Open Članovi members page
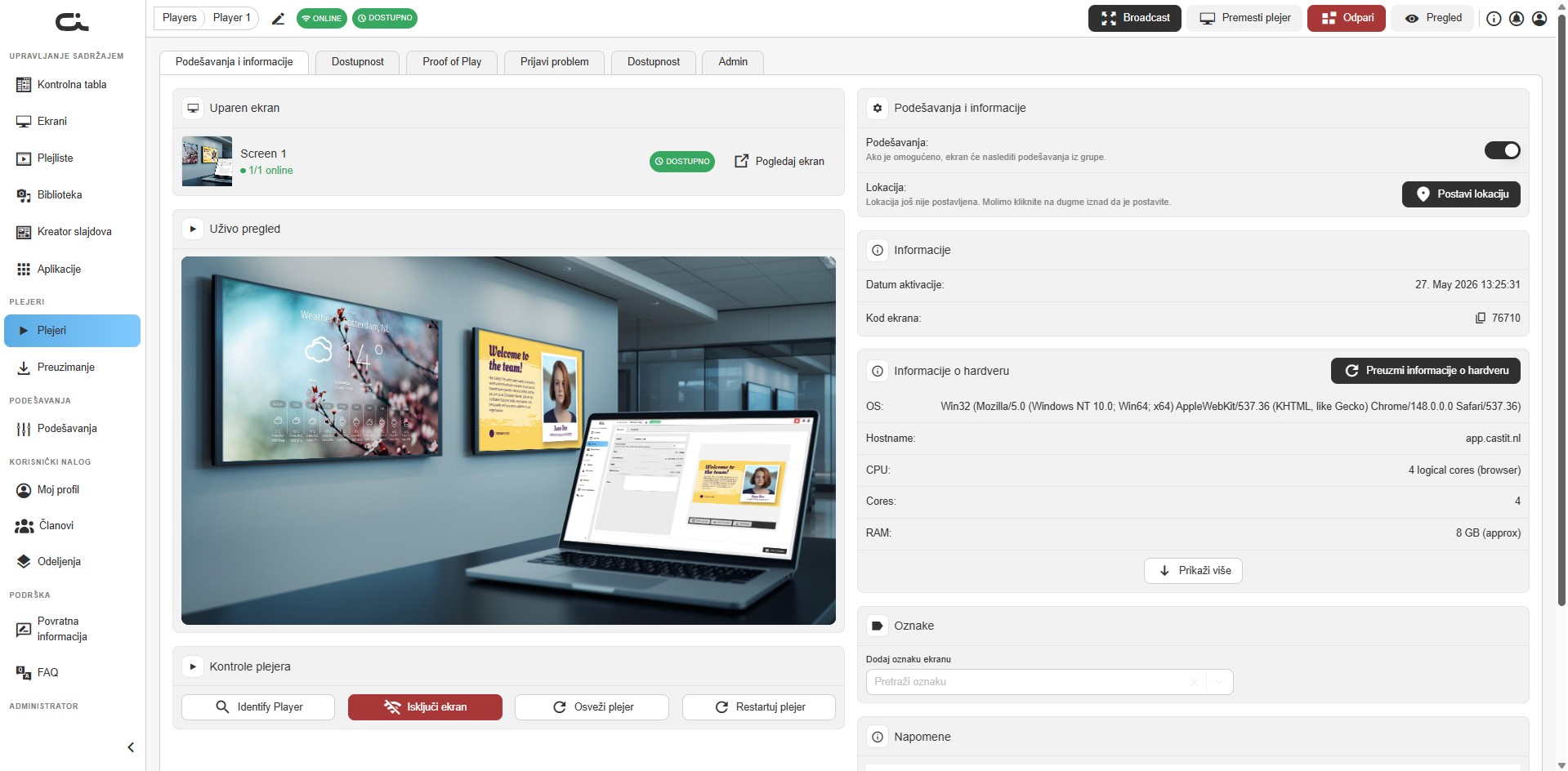The height and width of the screenshot is (771, 1568). coord(72,526)
